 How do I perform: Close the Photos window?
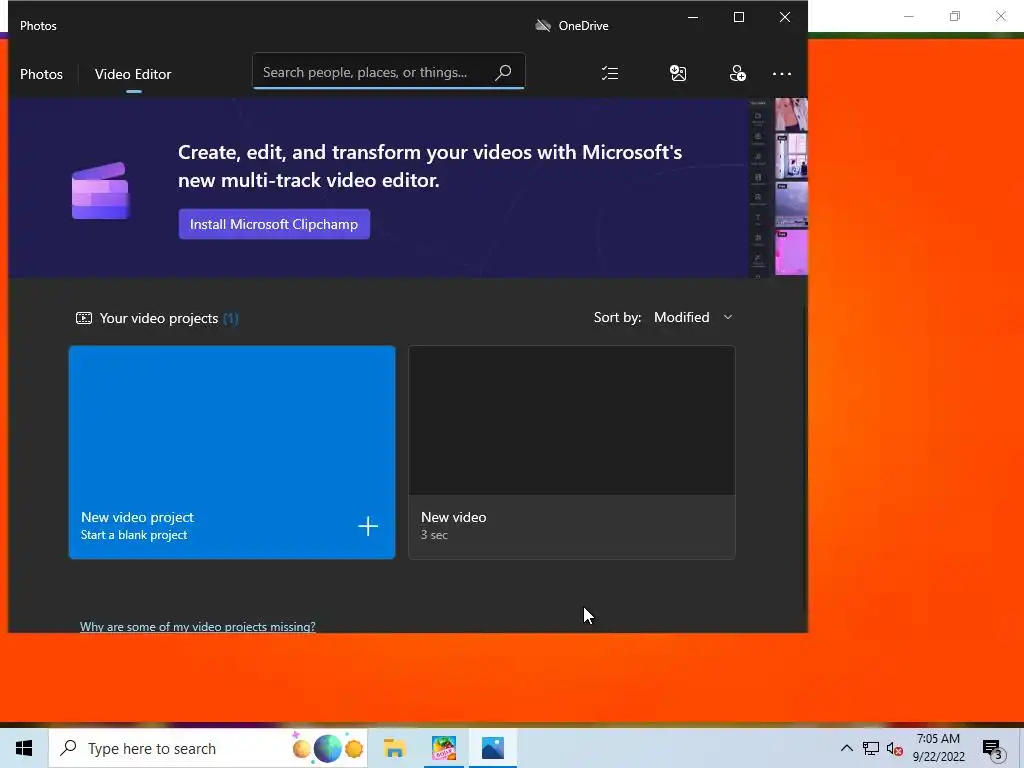click(785, 17)
